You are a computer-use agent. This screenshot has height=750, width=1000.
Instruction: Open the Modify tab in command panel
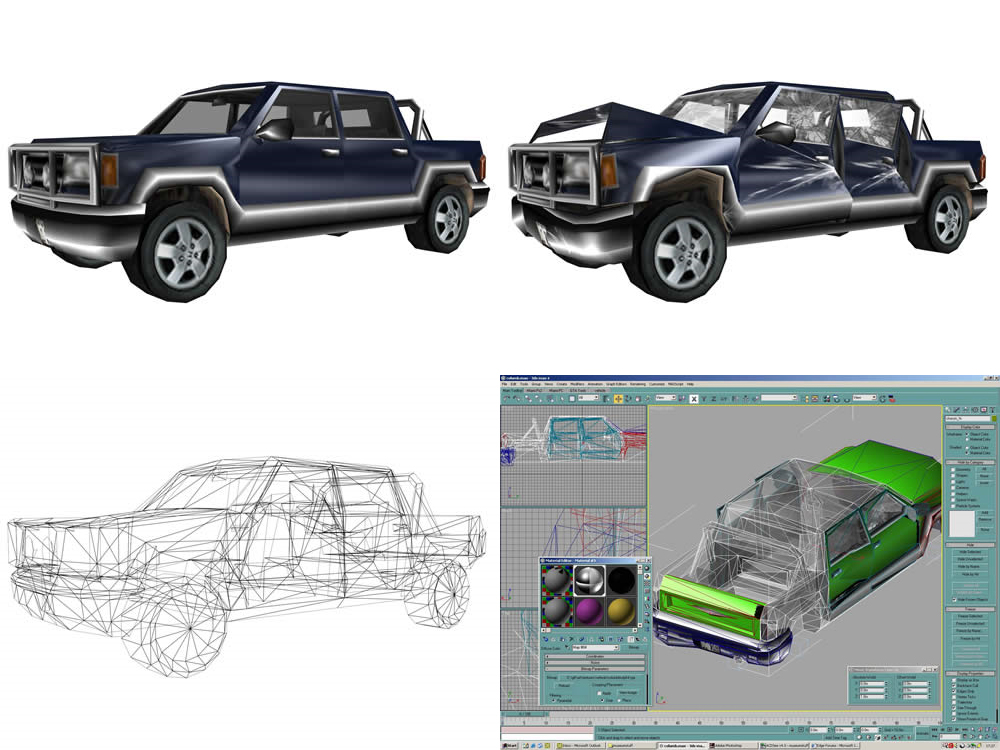[x=956, y=409]
